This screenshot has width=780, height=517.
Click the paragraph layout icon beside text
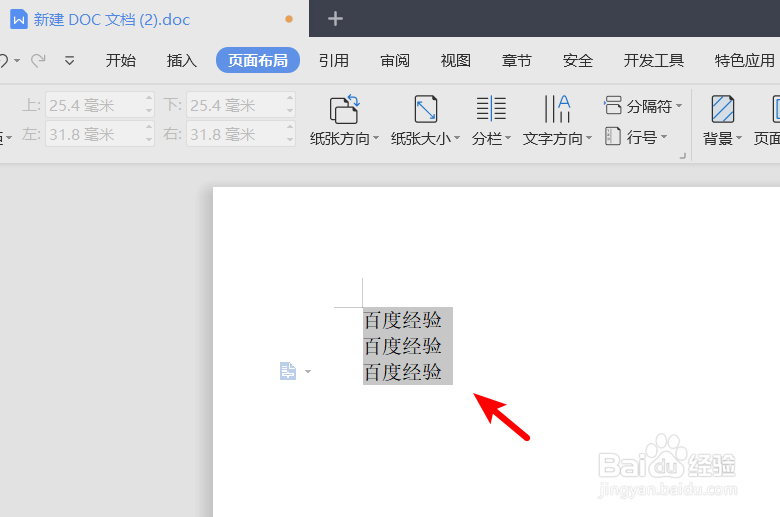pos(288,371)
